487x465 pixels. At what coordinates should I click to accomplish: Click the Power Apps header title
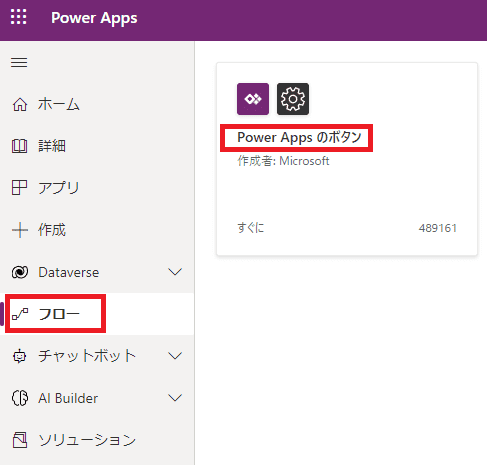click(94, 18)
